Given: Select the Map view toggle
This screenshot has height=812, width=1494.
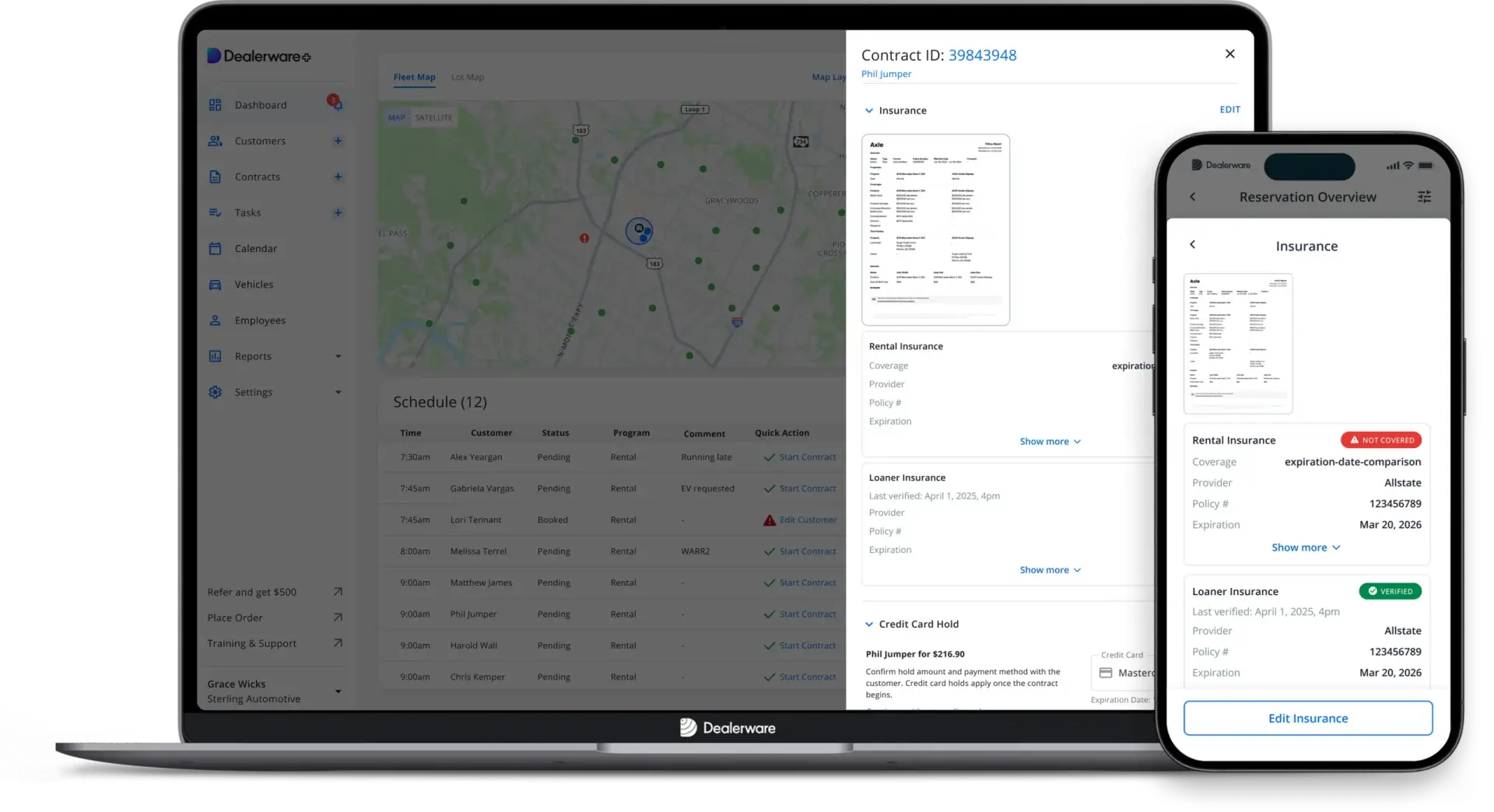Looking at the screenshot, I should (397, 117).
